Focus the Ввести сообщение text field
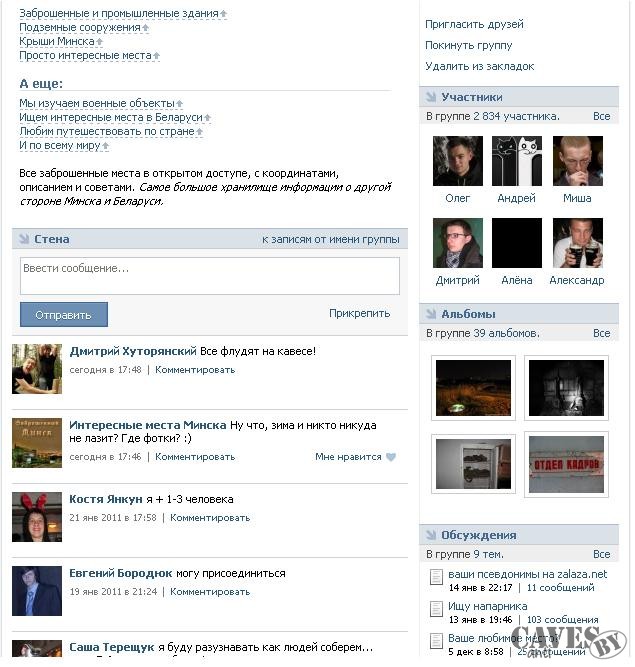Image resolution: width=635 pixels, height=667 pixels. [x=211, y=276]
